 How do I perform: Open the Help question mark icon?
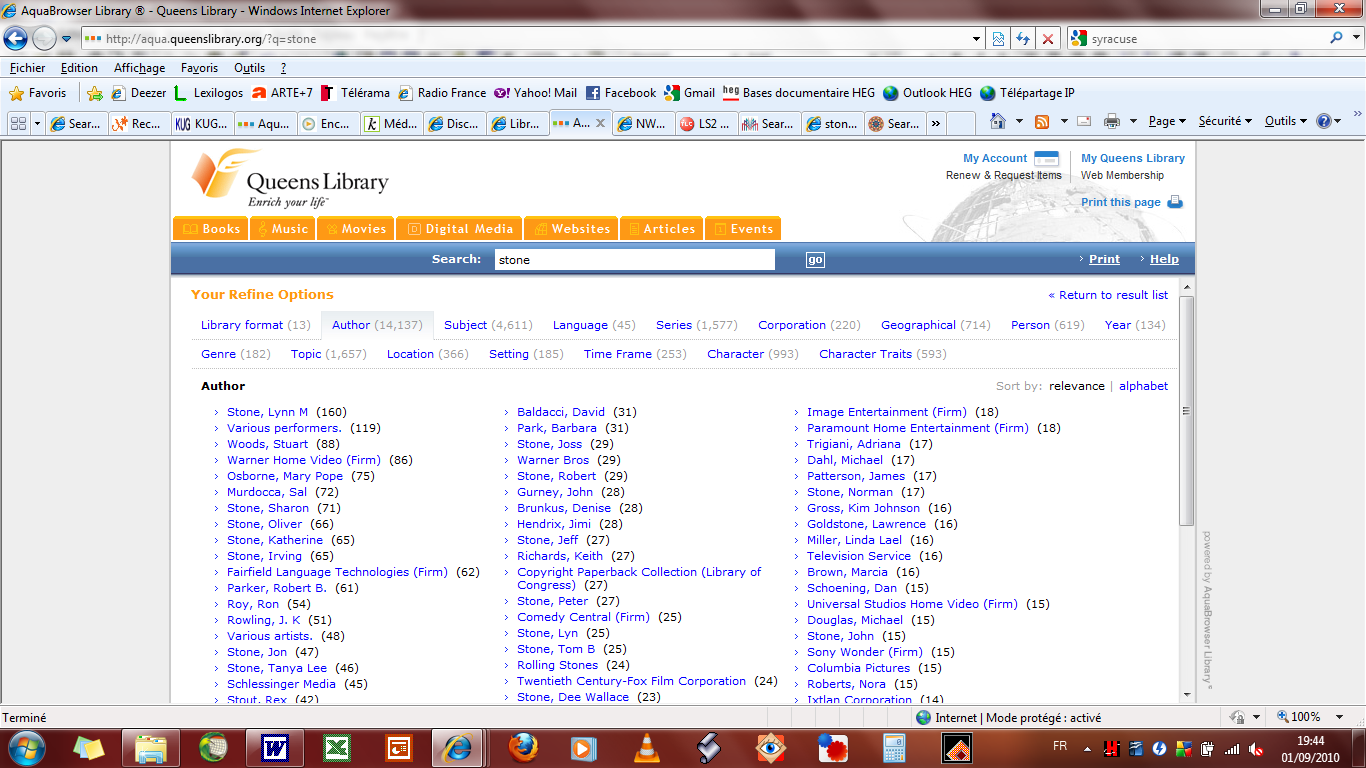pos(1324,121)
